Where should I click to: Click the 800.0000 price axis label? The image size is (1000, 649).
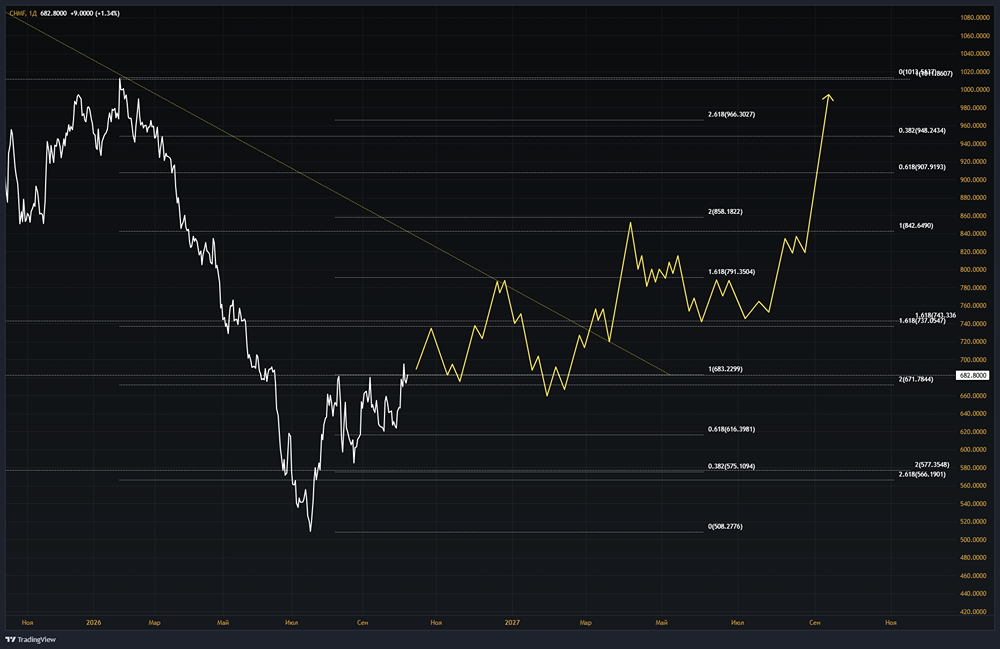point(974,270)
